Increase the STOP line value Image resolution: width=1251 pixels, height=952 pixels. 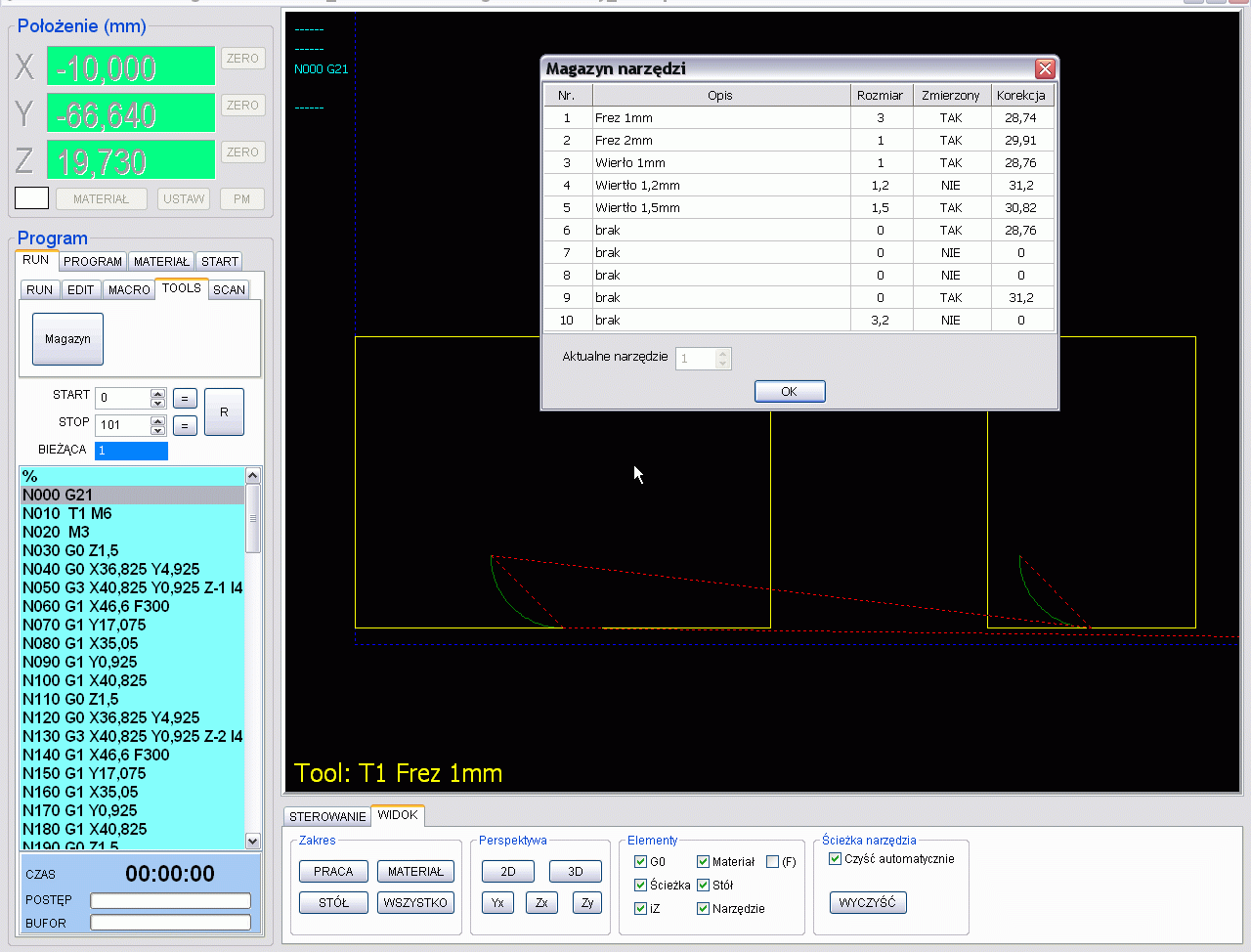158,420
